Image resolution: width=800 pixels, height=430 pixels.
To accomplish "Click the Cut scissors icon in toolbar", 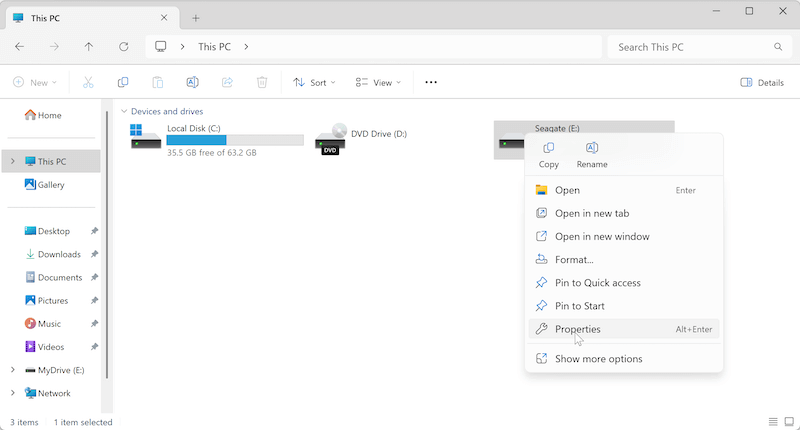I will click(88, 82).
